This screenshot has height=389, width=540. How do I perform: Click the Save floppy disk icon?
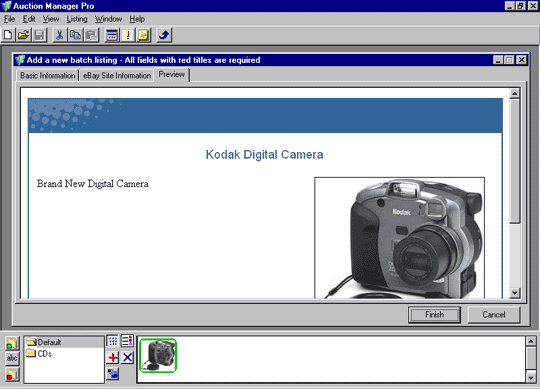coord(39,35)
